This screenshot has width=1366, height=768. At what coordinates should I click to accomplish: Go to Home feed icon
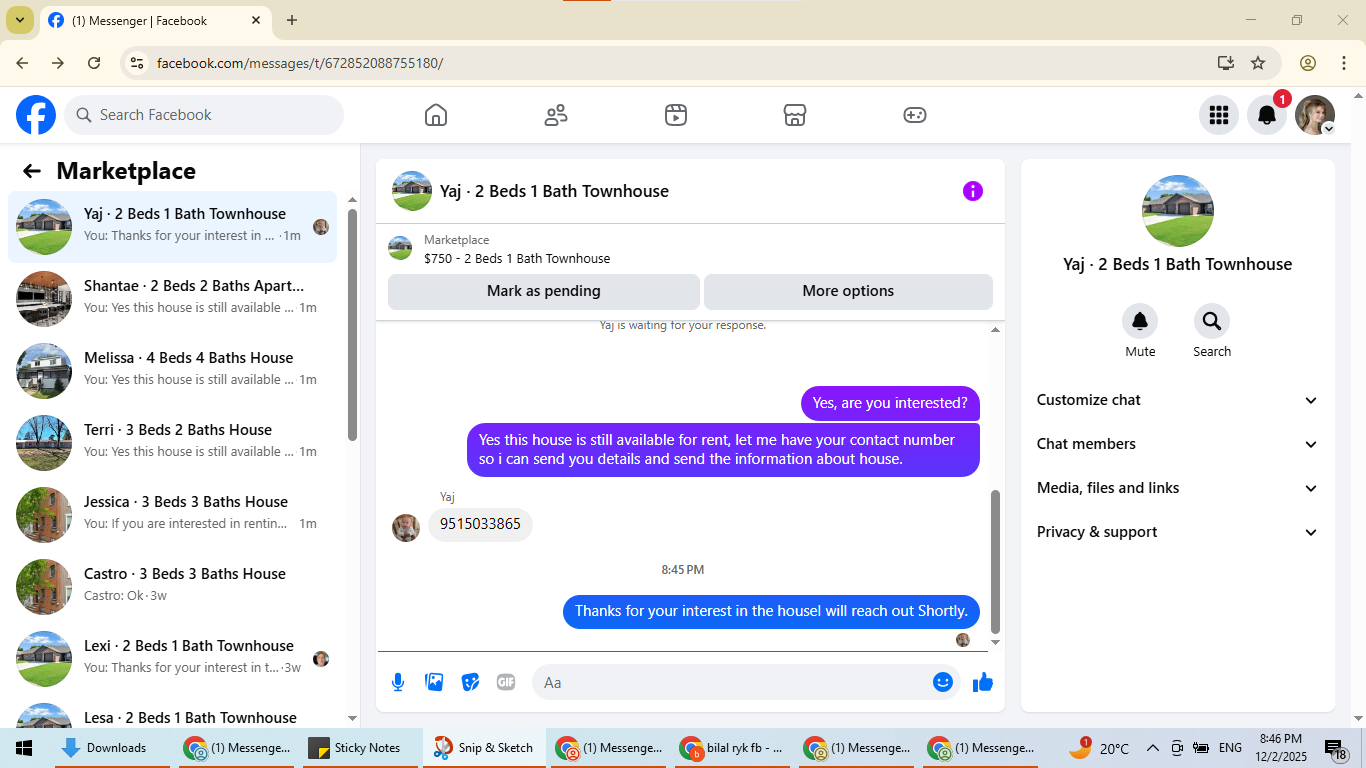[436, 115]
